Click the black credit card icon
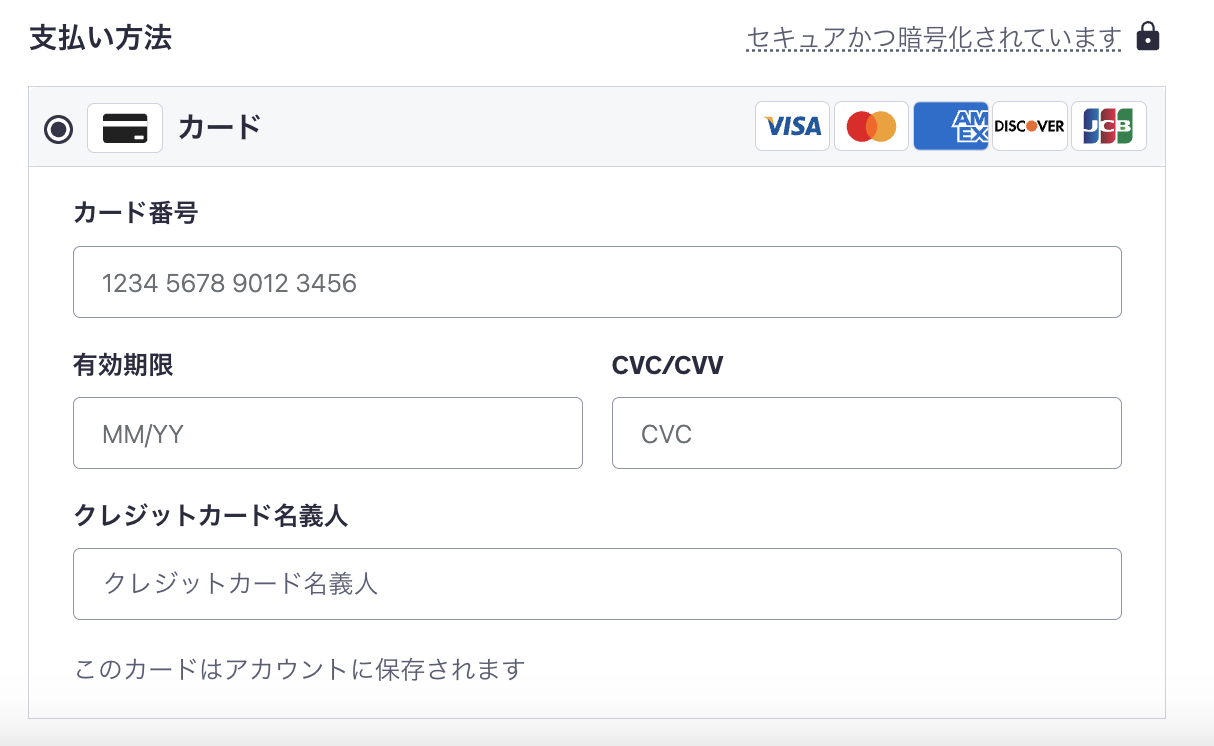Screen dimensions: 1214x746 (x=125, y=128)
